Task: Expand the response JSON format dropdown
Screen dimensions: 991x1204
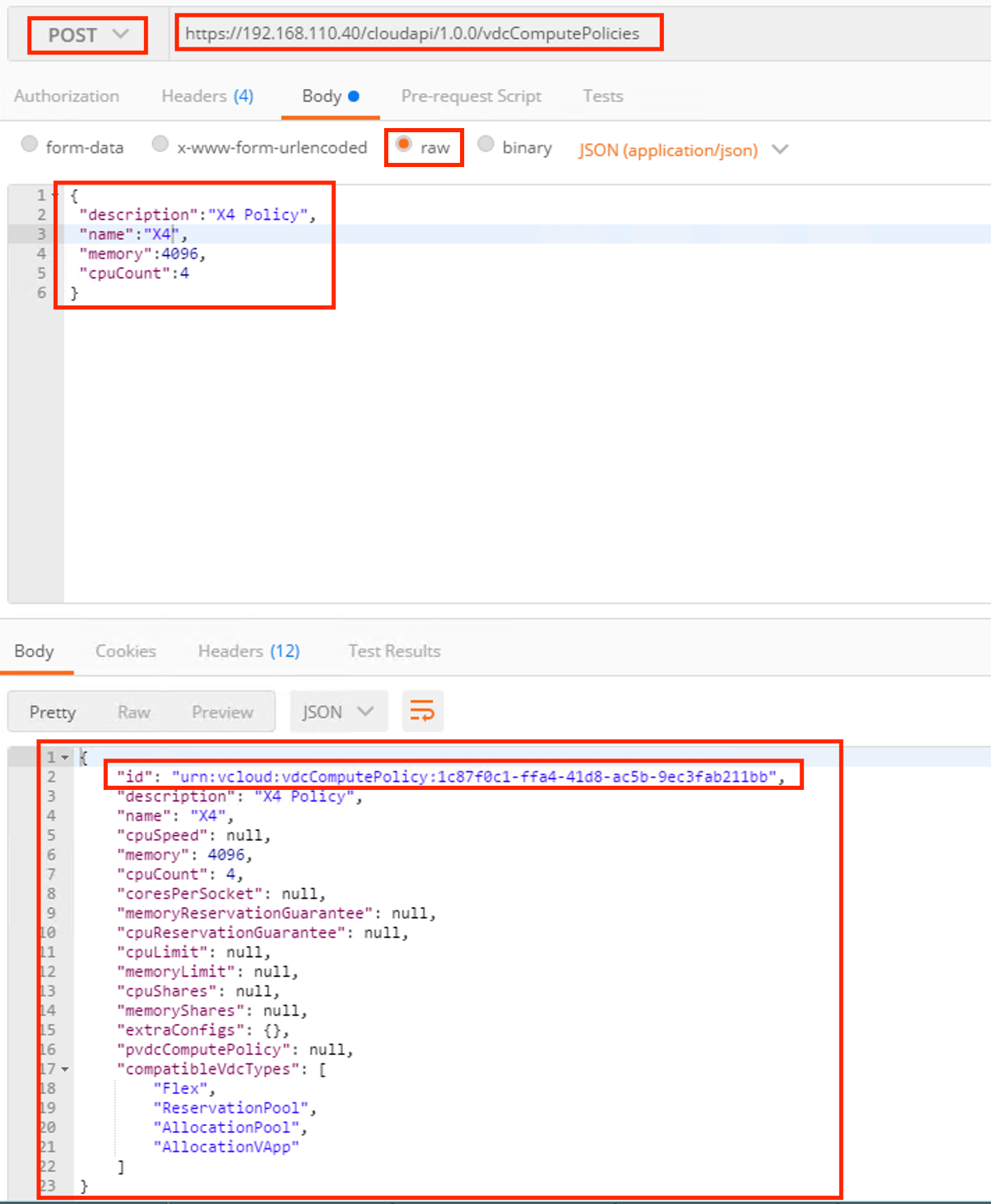Action: coord(338,712)
